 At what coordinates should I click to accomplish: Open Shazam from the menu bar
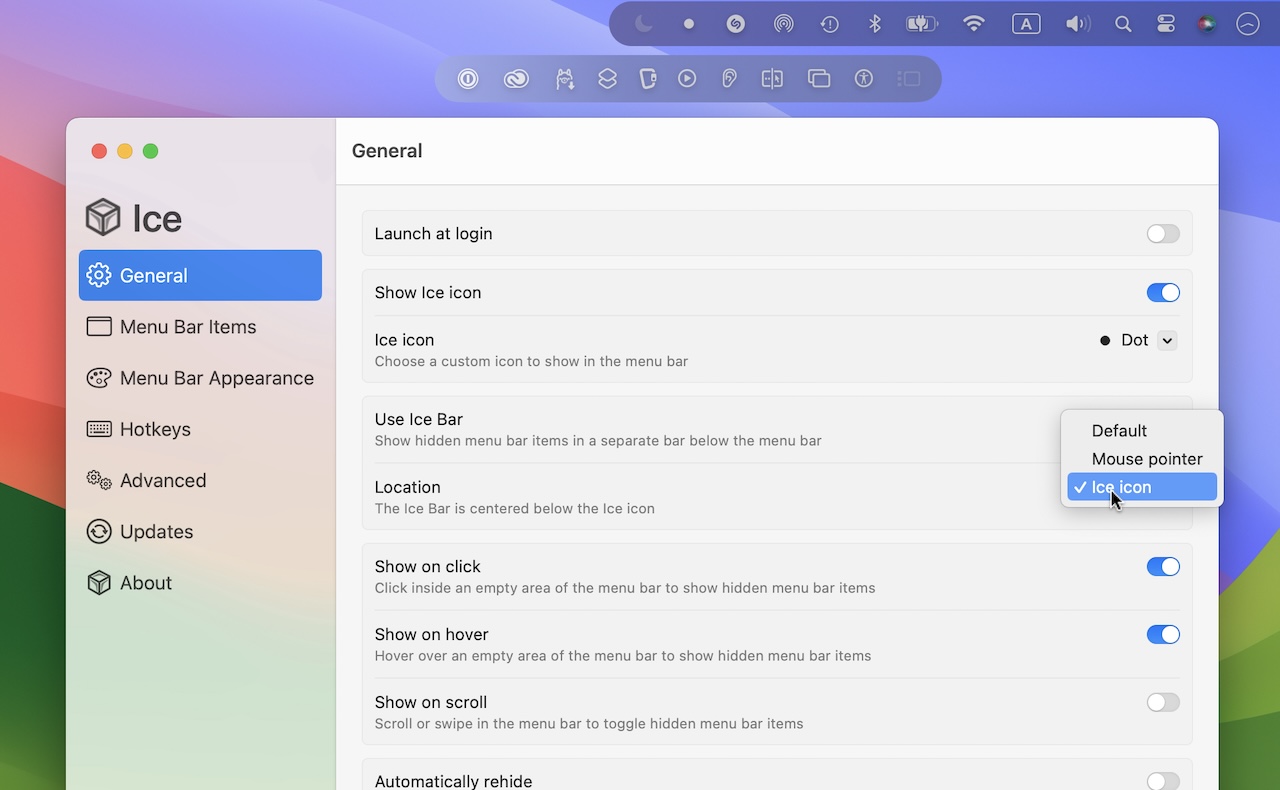(x=736, y=24)
